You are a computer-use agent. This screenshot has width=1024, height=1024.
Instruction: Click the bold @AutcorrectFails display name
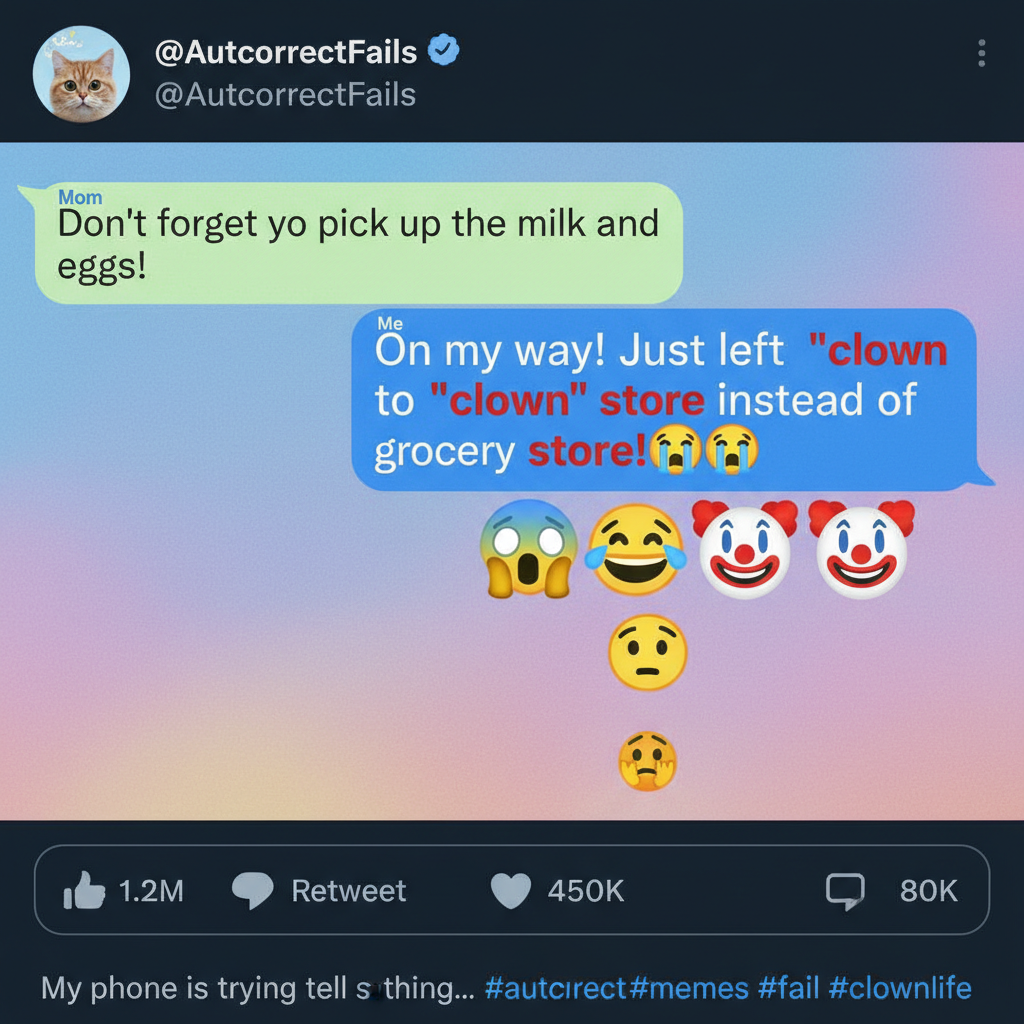(x=286, y=51)
